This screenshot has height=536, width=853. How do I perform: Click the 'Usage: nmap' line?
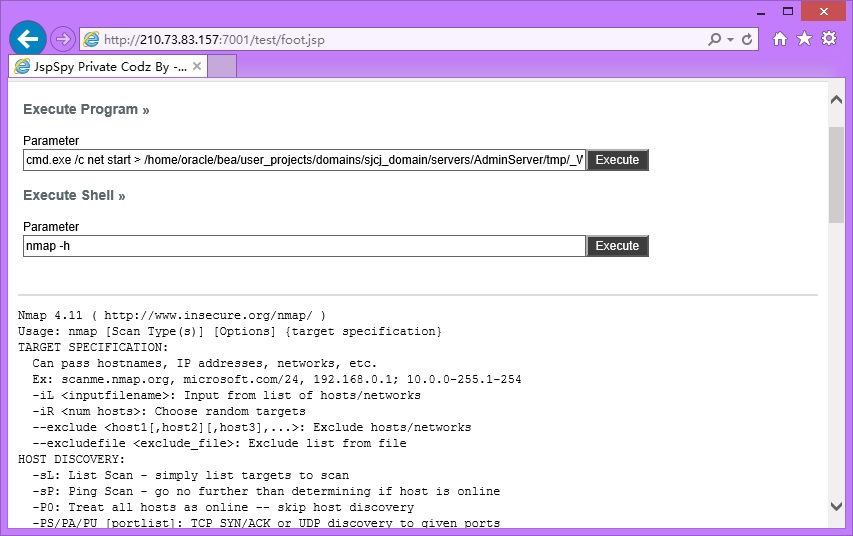coord(230,331)
